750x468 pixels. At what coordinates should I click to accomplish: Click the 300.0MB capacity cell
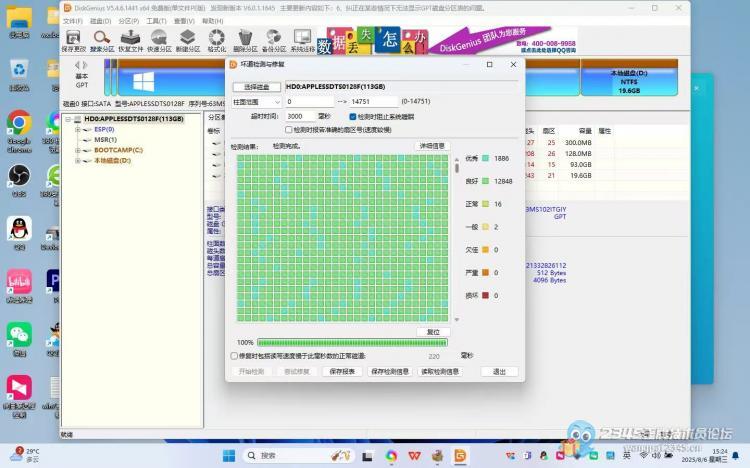tap(578, 143)
